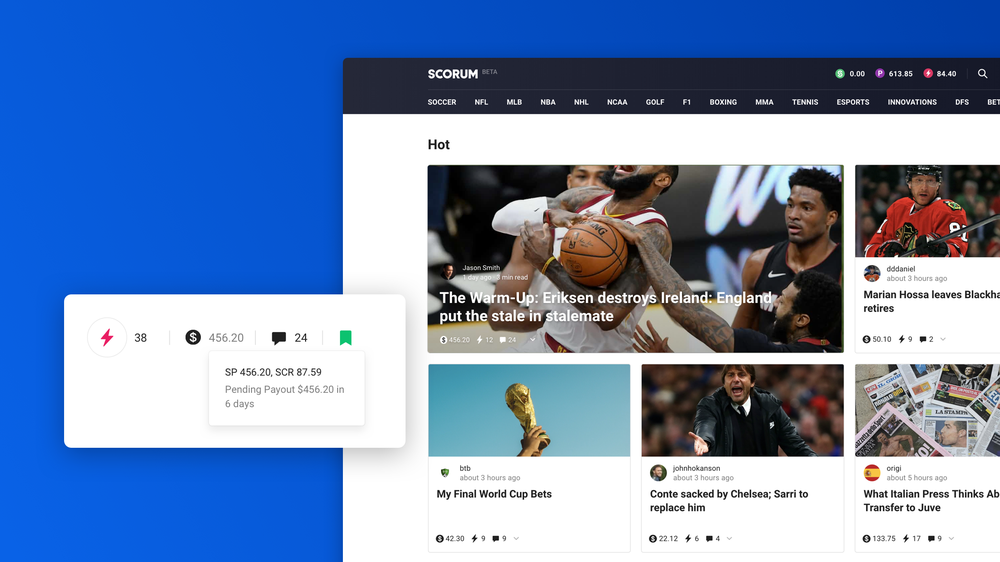Open 'What Italian Press Thinks' article title

pos(931,501)
